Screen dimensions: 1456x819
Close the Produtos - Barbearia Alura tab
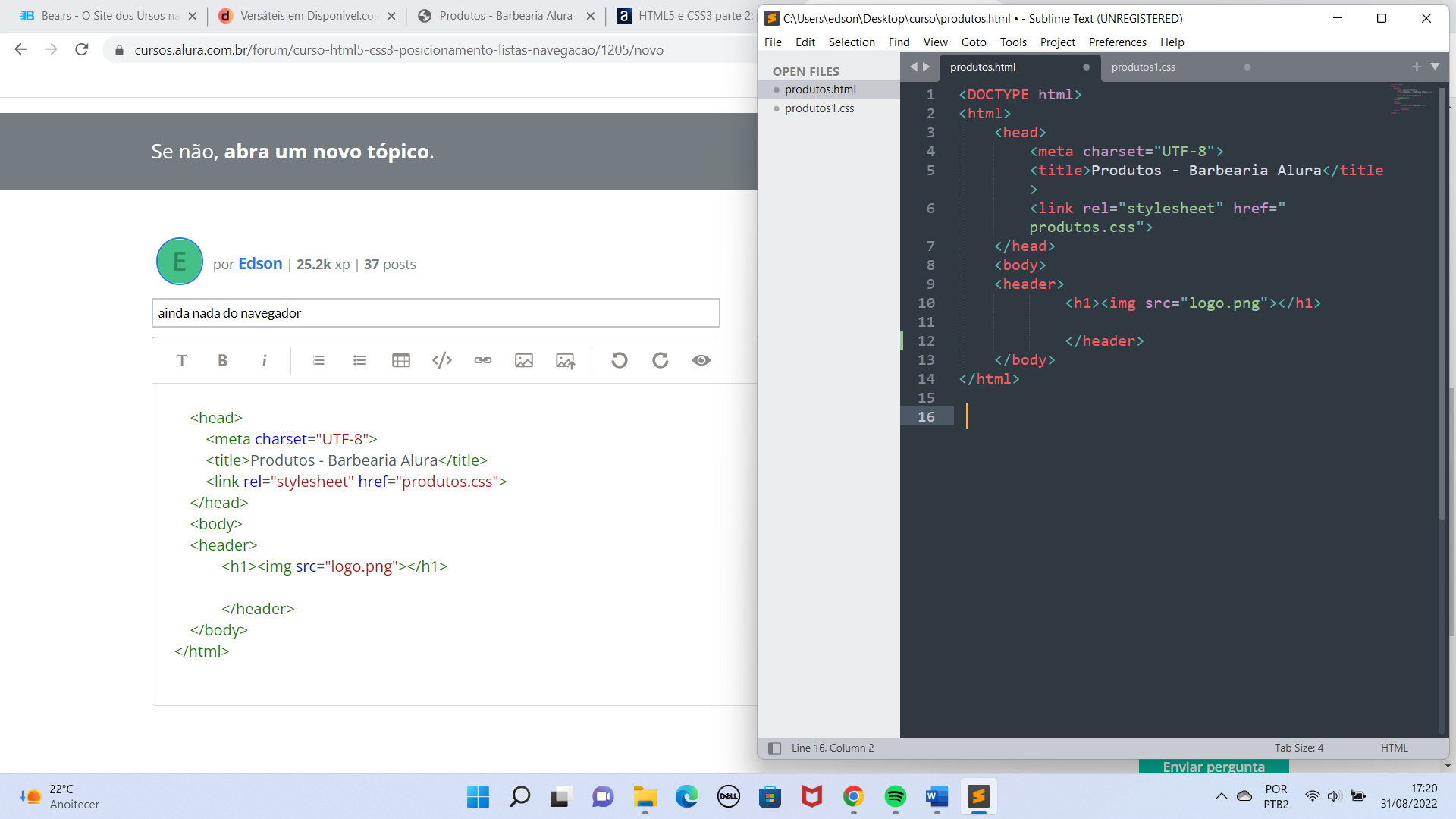click(x=591, y=16)
